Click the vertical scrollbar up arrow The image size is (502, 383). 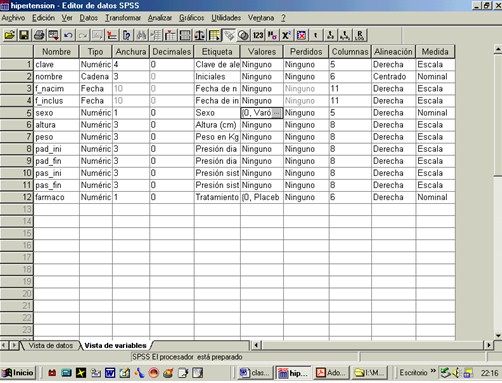click(x=498, y=49)
